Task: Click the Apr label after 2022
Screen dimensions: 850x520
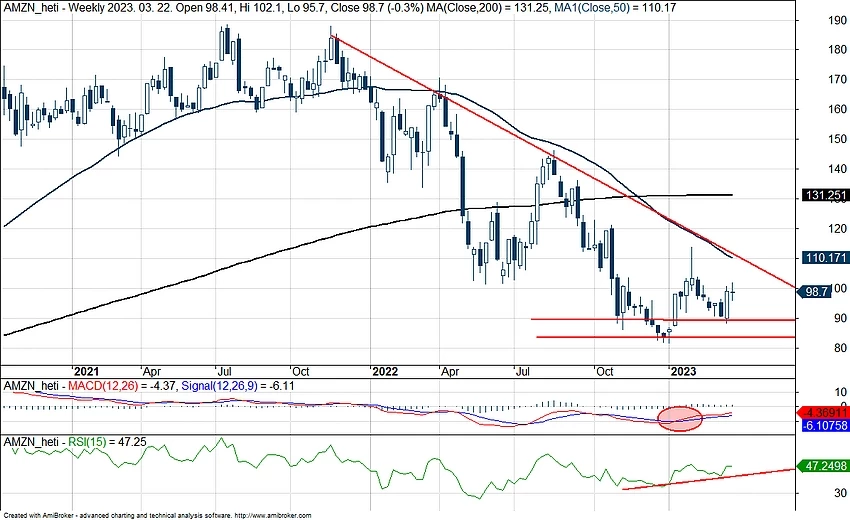Action: tap(450, 372)
